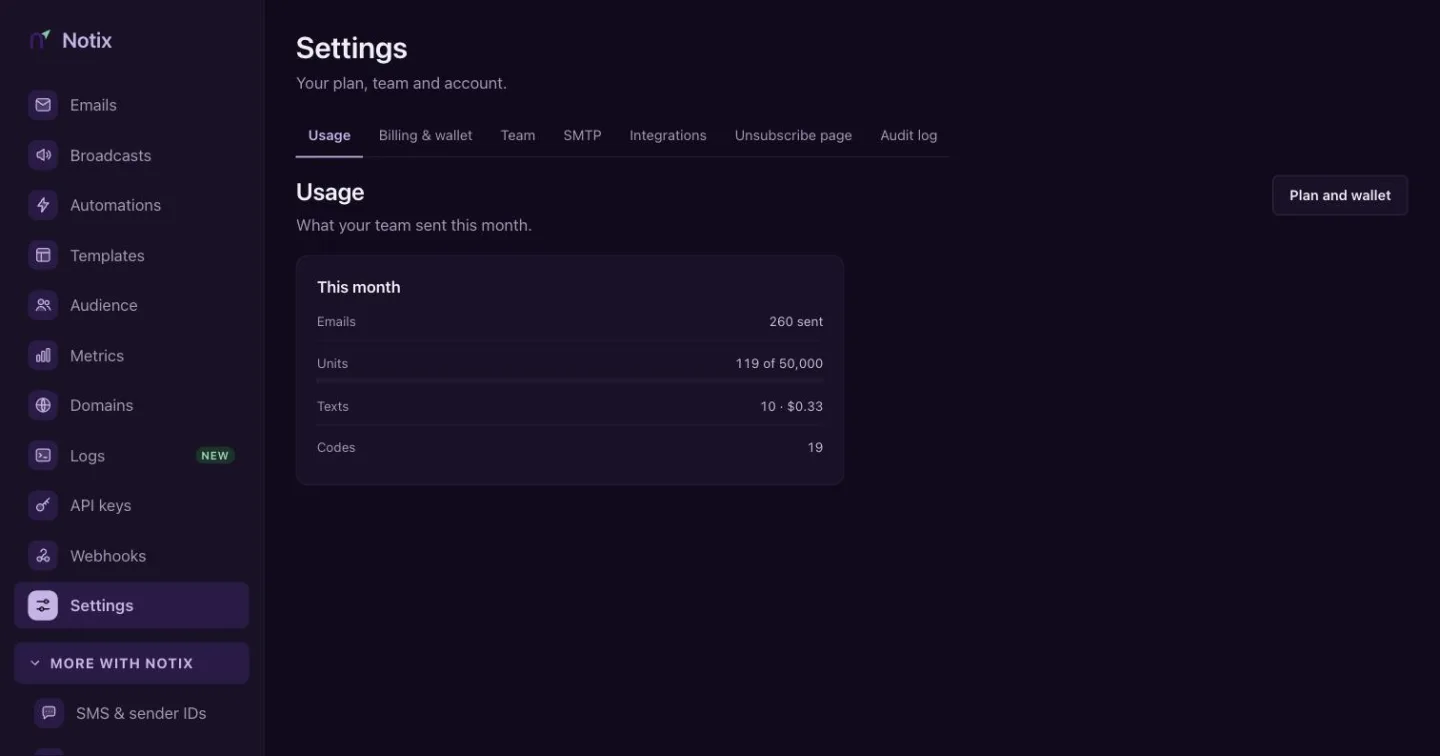The height and width of the screenshot is (756, 1440).
Task: Click the Units row label
Action: 332,363
